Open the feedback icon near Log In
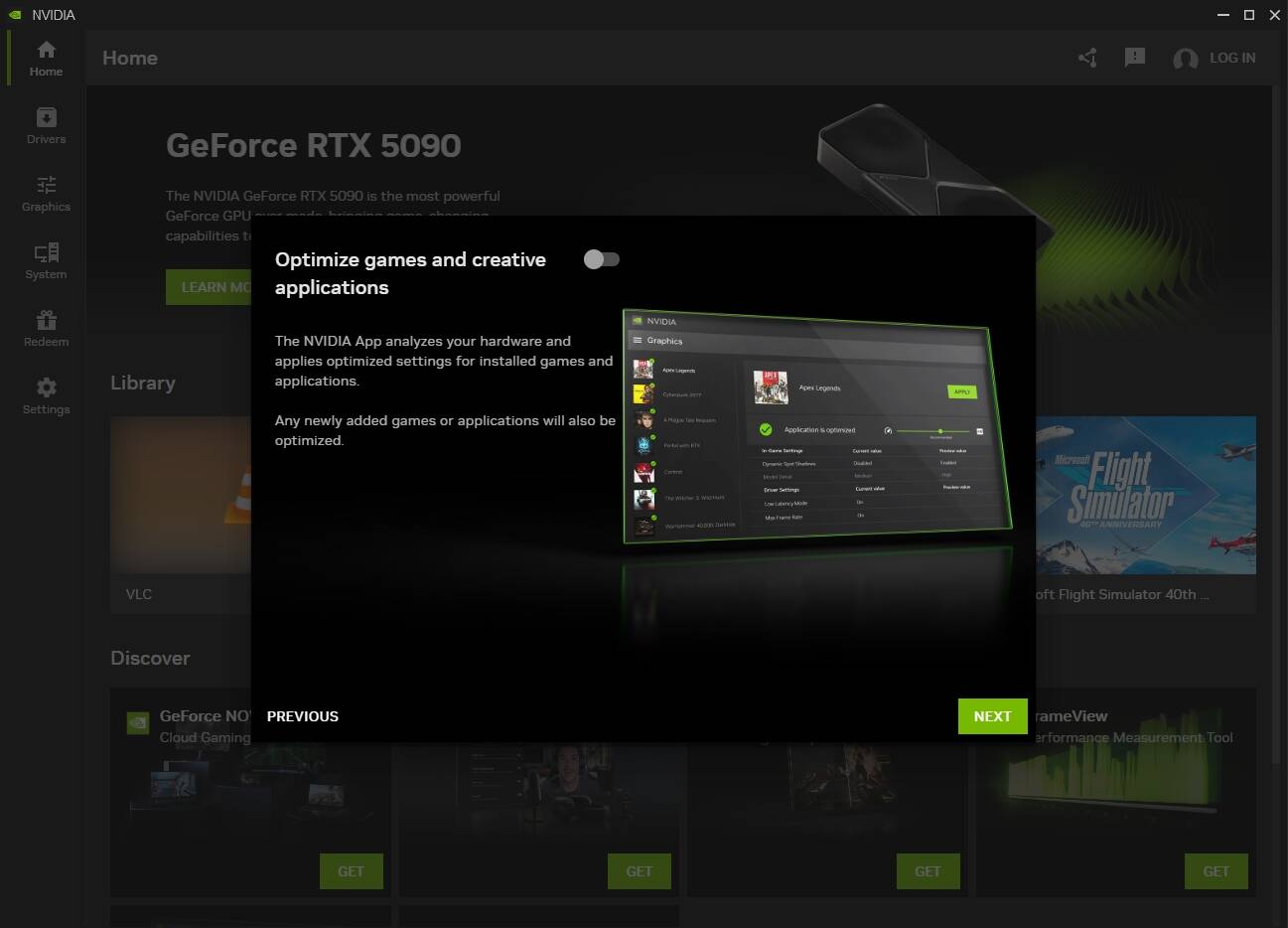Image resolution: width=1288 pixels, height=928 pixels. [1134, 58]
